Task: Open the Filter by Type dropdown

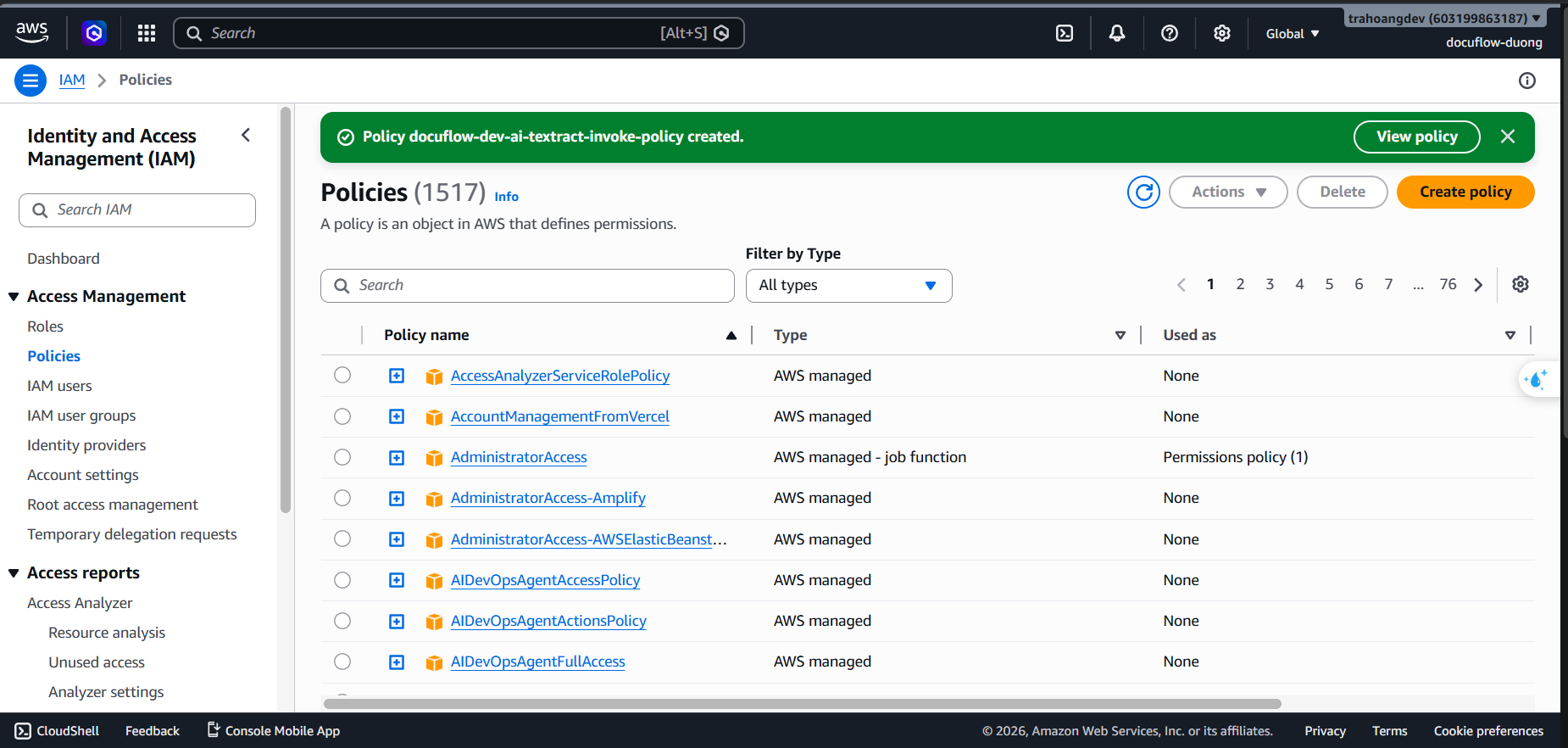Action: tap(848, 286)
